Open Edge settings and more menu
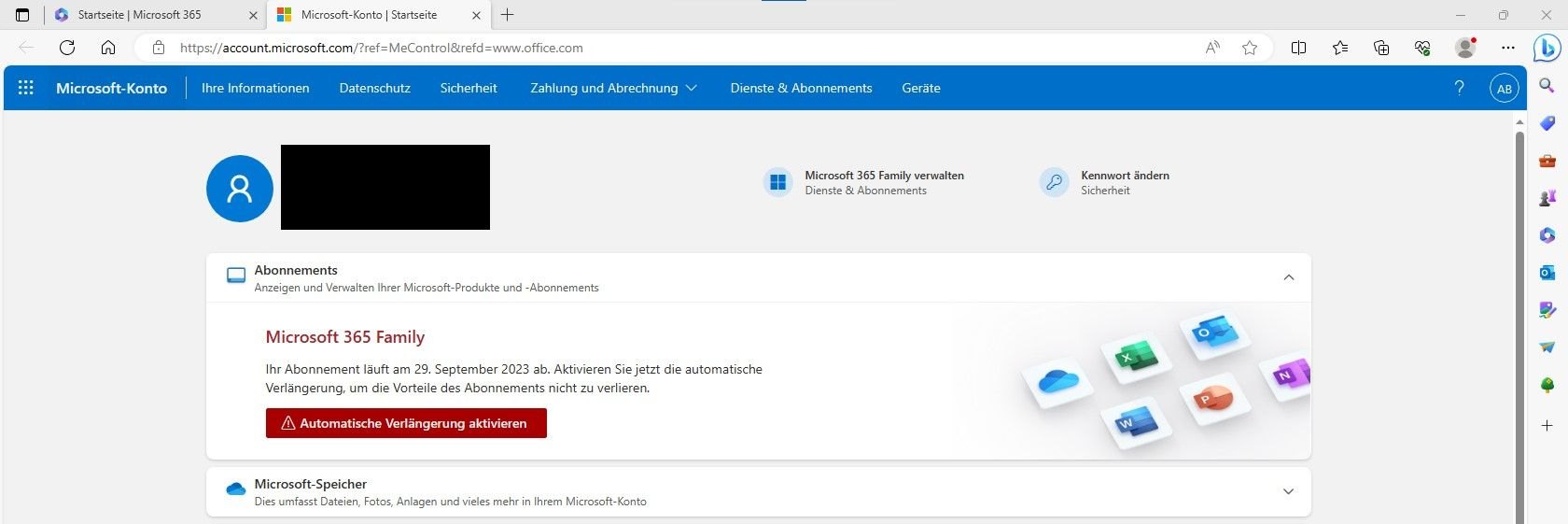 click(x=1508, y=48)
